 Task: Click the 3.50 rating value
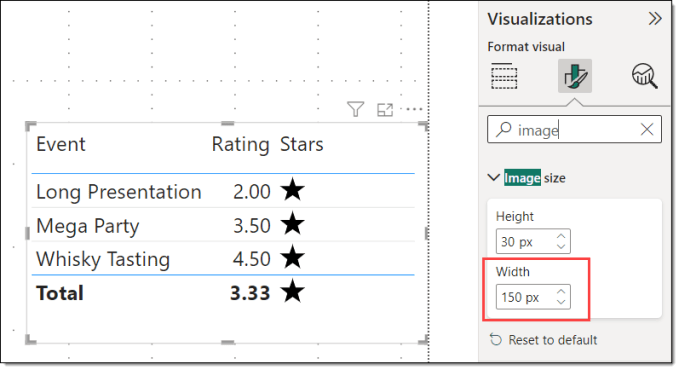click(252, 226)
